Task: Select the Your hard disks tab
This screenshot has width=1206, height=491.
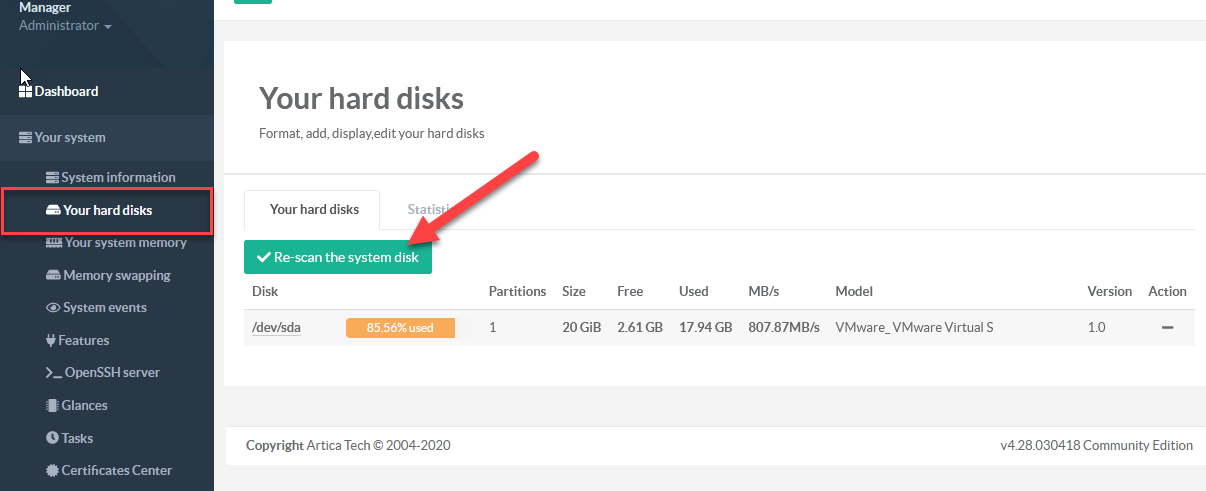Action: coord(312,210)
